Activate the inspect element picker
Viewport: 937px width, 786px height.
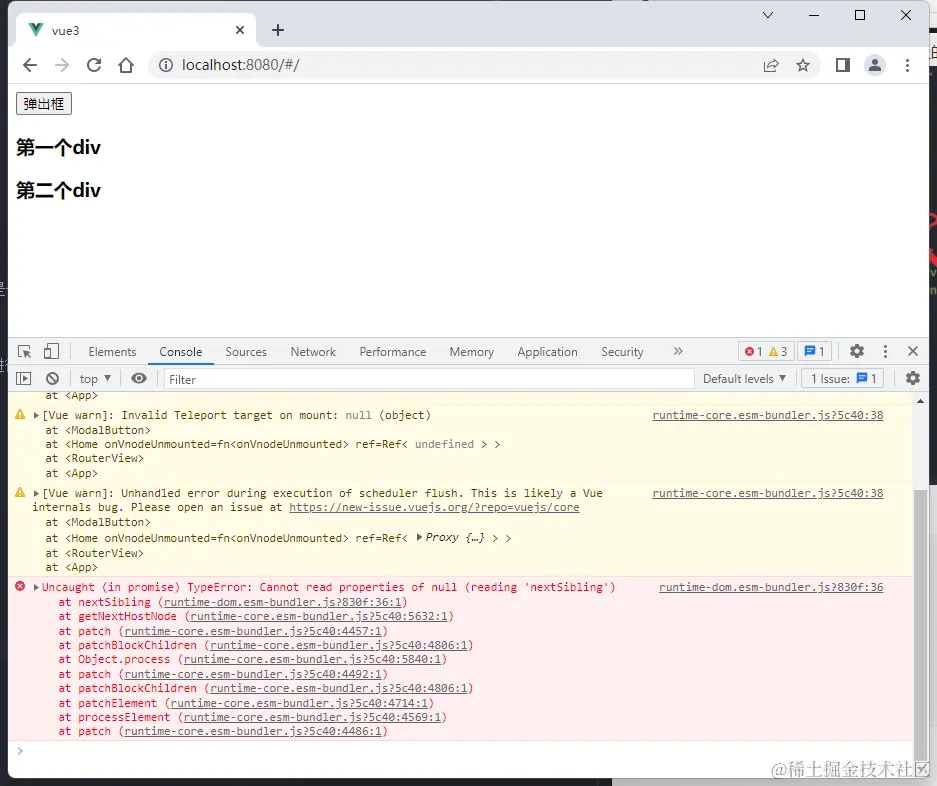click(x=25, y=351)
